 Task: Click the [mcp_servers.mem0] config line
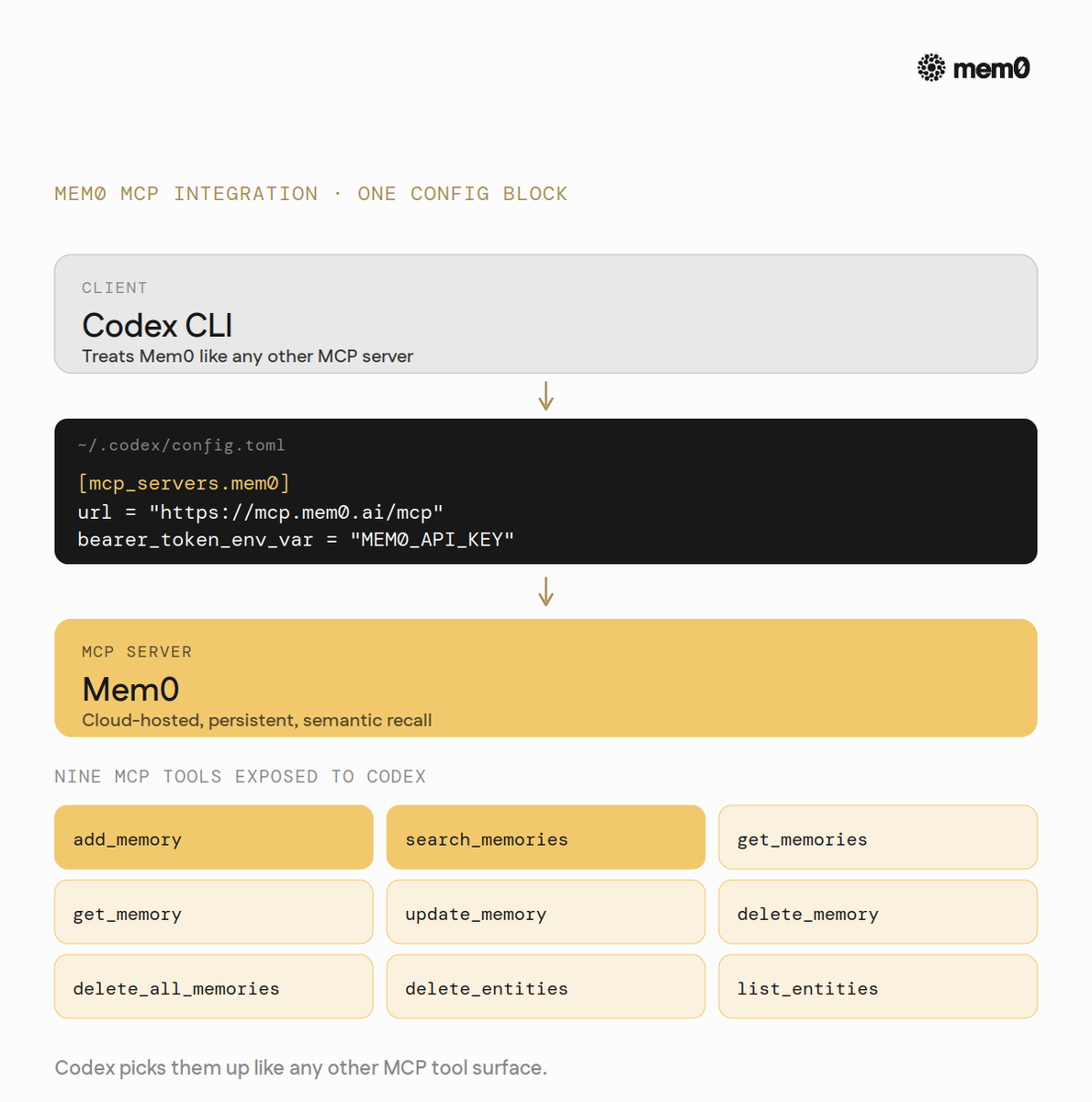point(184,483)
